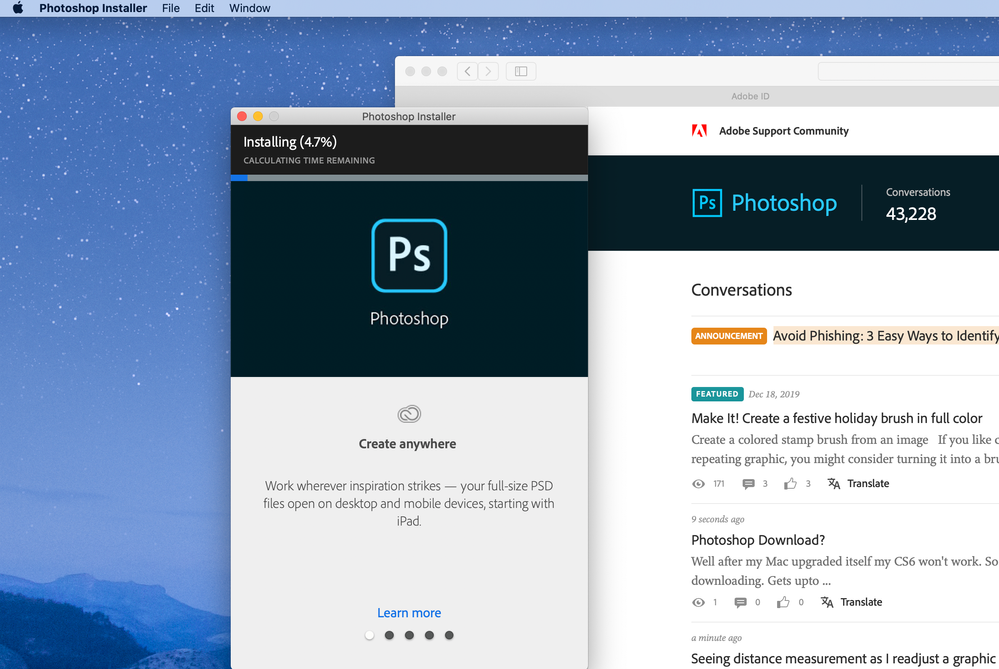Click the Photoshop label under the logo
This screenshot has width=999, height=669.
[x=409, y=319]
